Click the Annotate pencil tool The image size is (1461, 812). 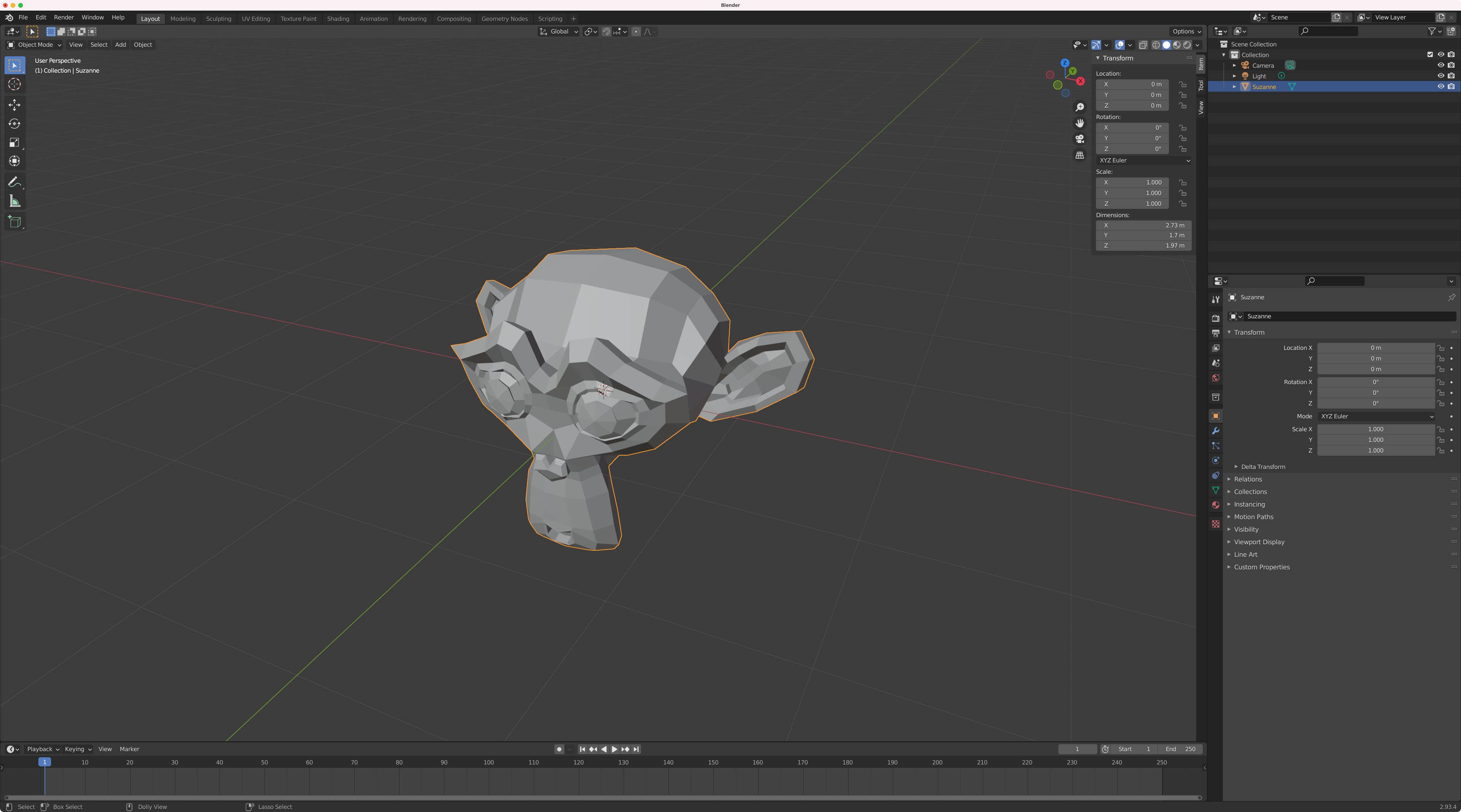click(15, 182)
